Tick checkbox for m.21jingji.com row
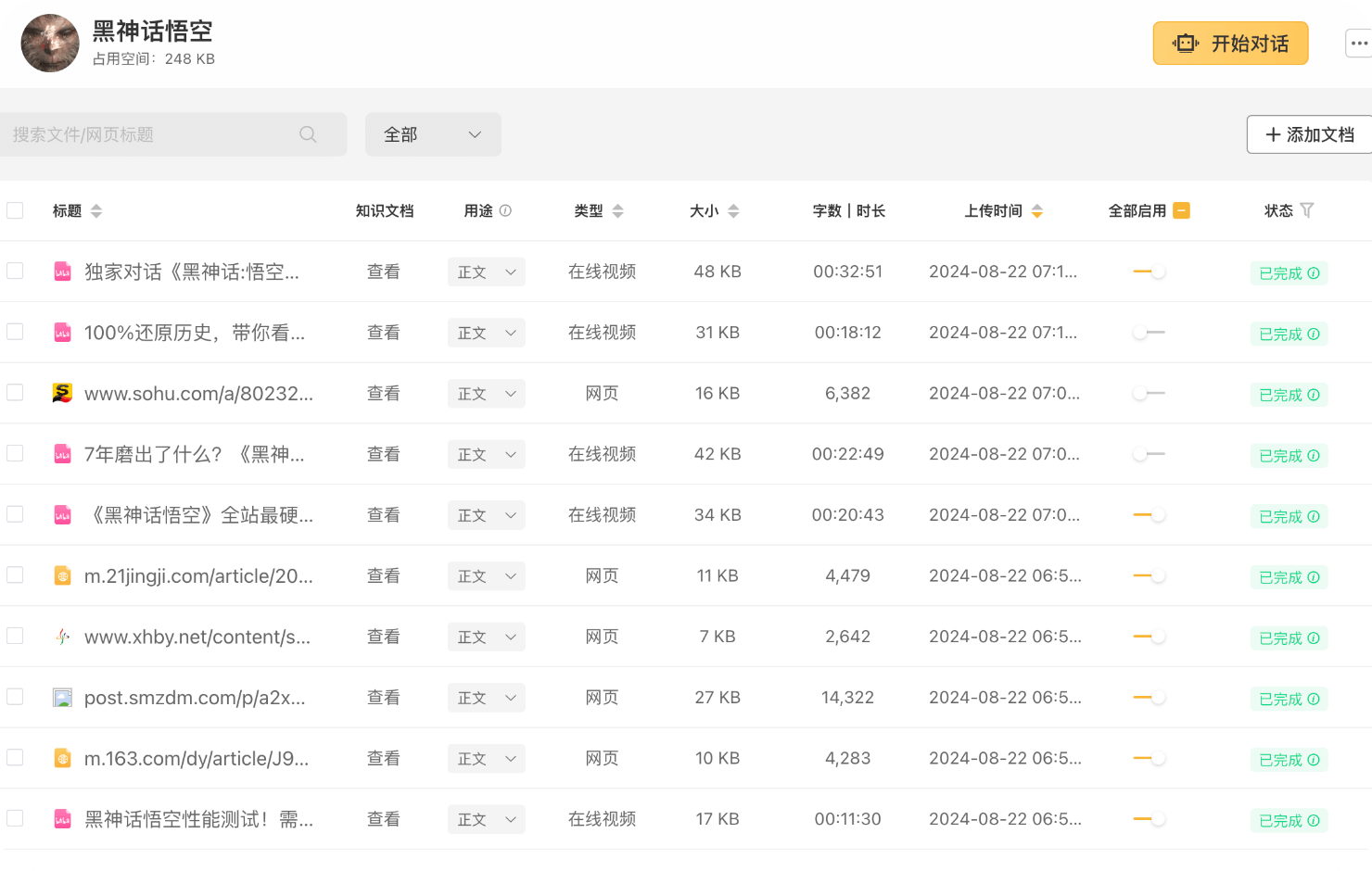Image resolution: width=1372 pixels, height=871 pixels. click(x=15, y=574)
